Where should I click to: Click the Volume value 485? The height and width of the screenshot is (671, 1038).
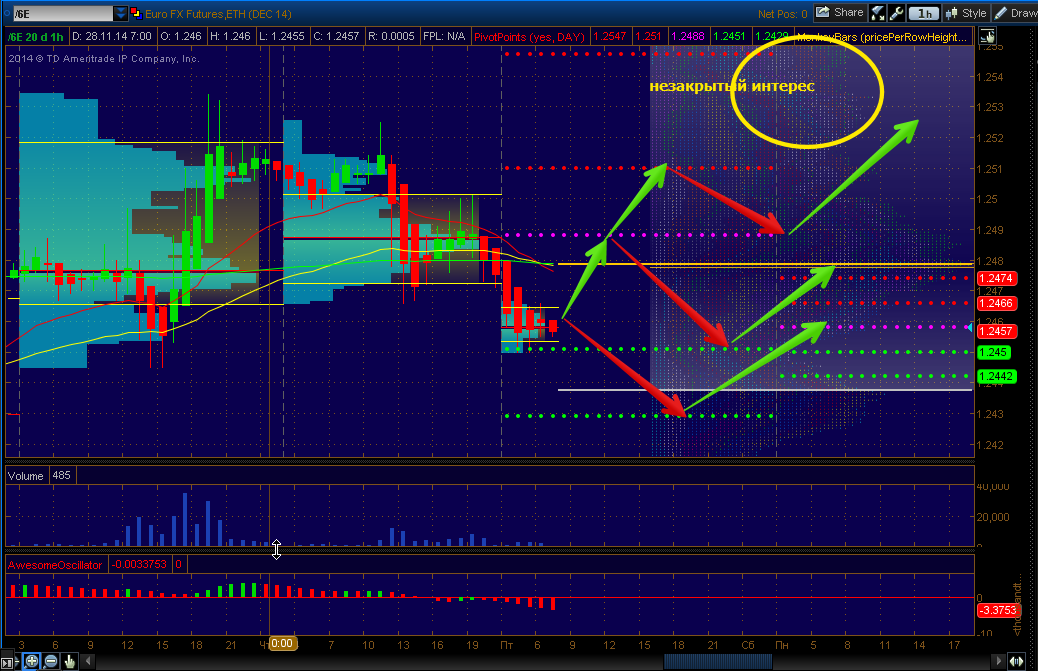click(62, 475)
